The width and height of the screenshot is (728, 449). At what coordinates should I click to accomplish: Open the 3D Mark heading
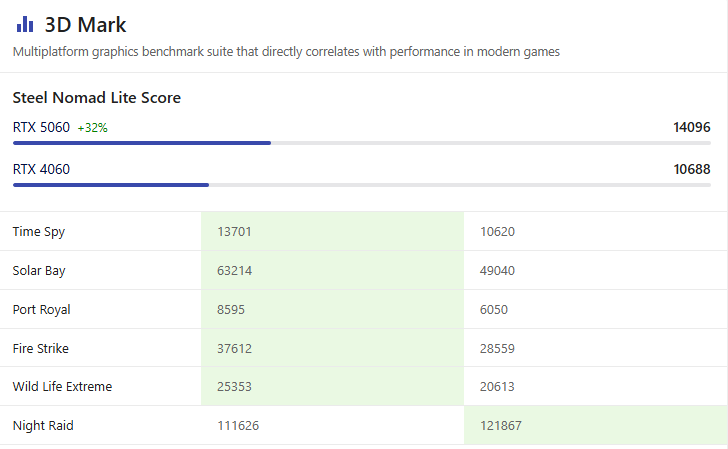pyautogui.click(x=86, y=25)
